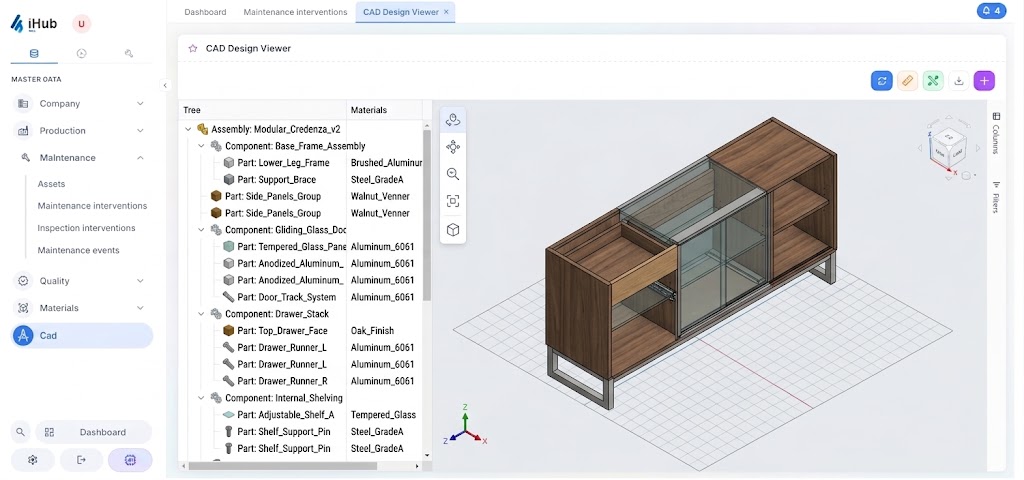Open the notifications bell showing 4
The height and width of the screenshot is (480, 1024).
pyautogui.click(x=991, y=11)
